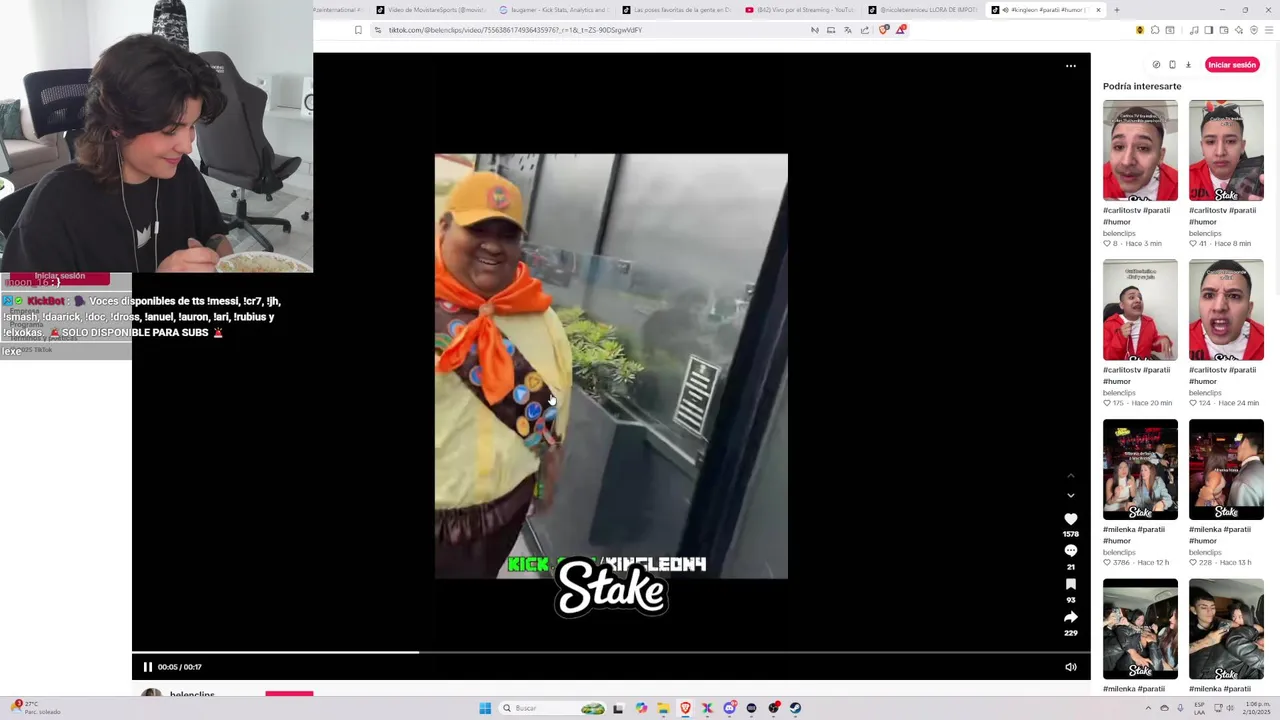Click the taskbar Buscar search box
Screen dimensions: 1280x720
tap(552, 708)
